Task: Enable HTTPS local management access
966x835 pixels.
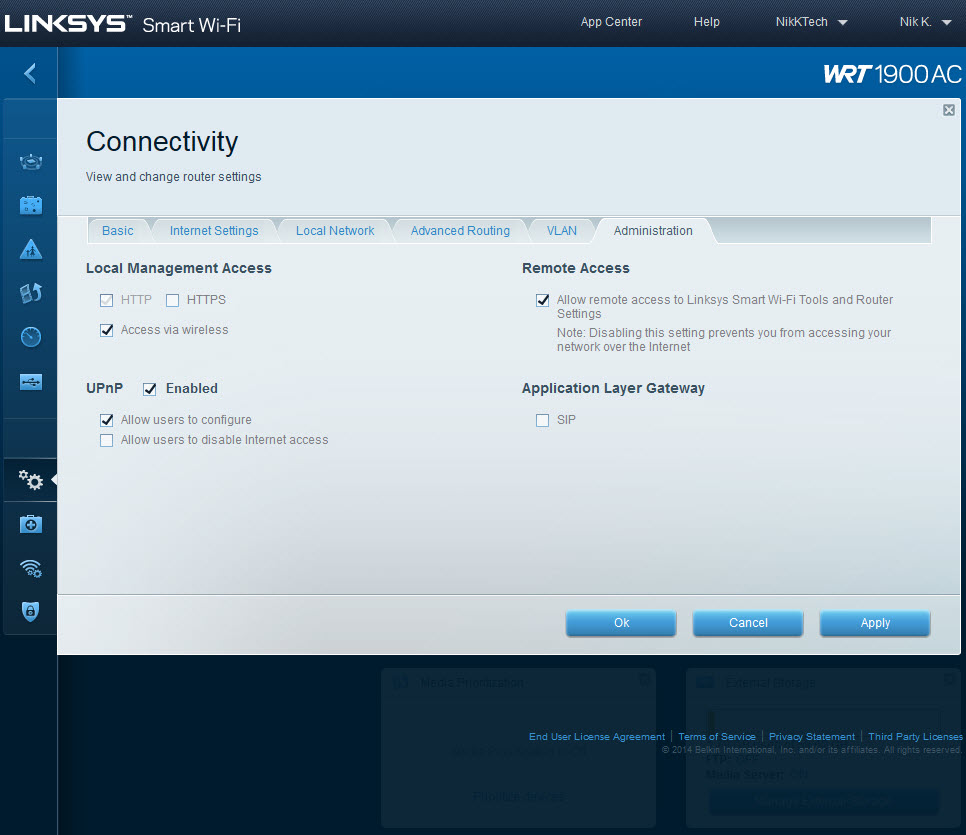Action: (x=172, y=300)
